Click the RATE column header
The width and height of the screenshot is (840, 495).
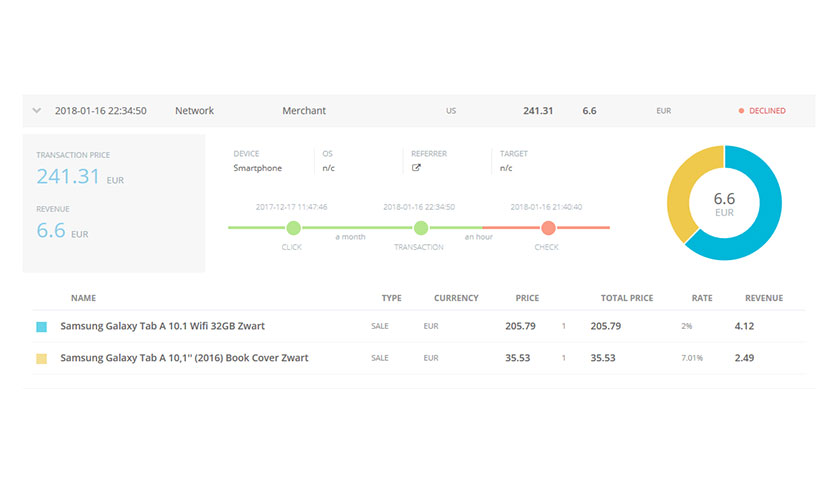702,298
